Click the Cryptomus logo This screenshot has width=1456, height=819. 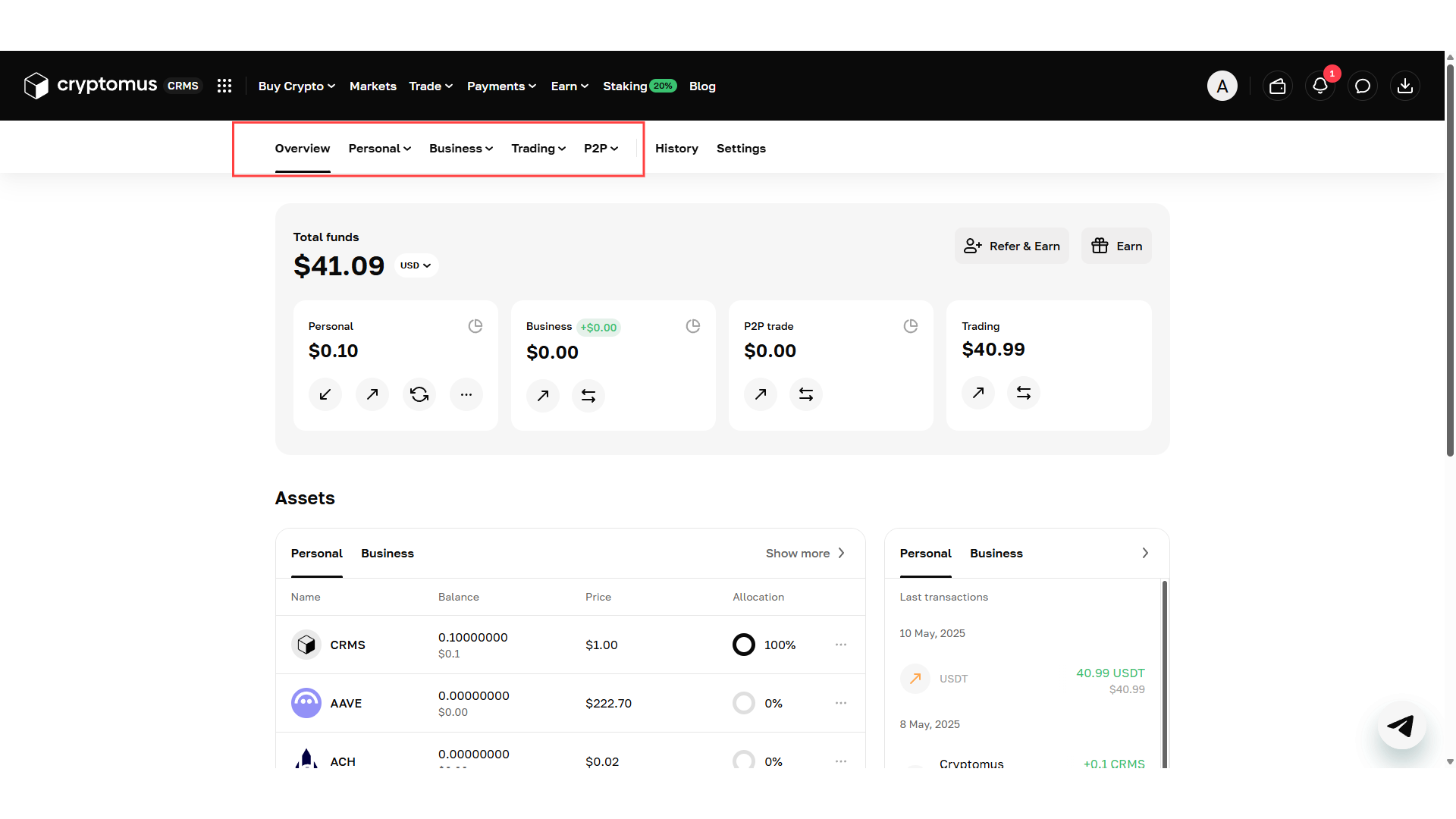[x=90, y=86]
